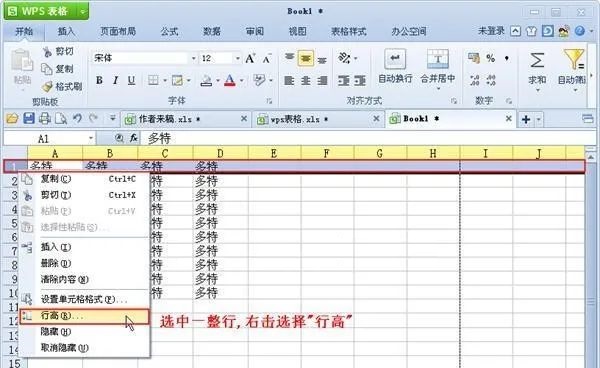Click the 求和 sum sigma button
This screenshot has width=600, height=368.
click(537, 69)
